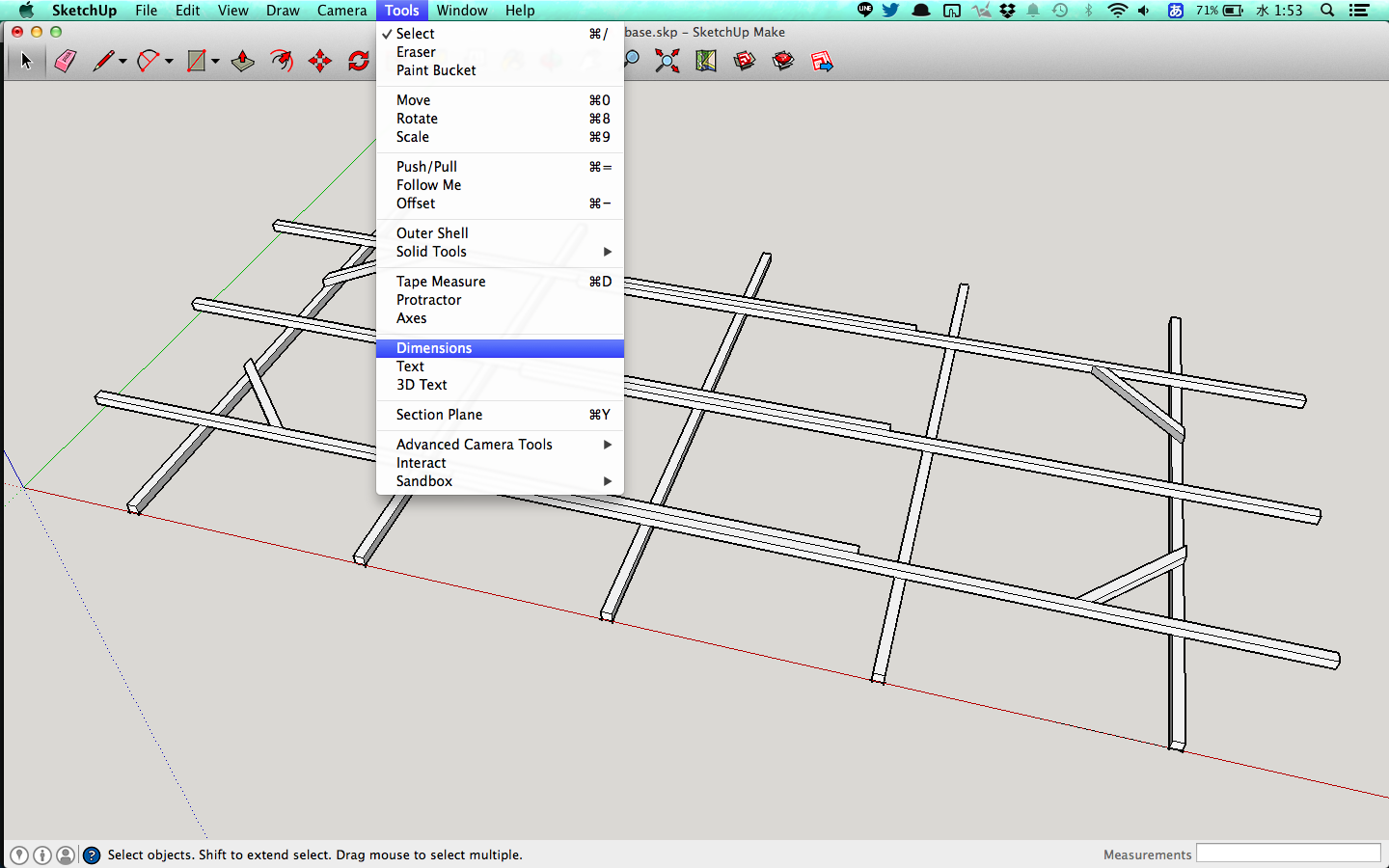This screenshot has height=868, width=1389.
Task: Click the Push/Pull toolbar icon
Action: click(x=243, y=62)
